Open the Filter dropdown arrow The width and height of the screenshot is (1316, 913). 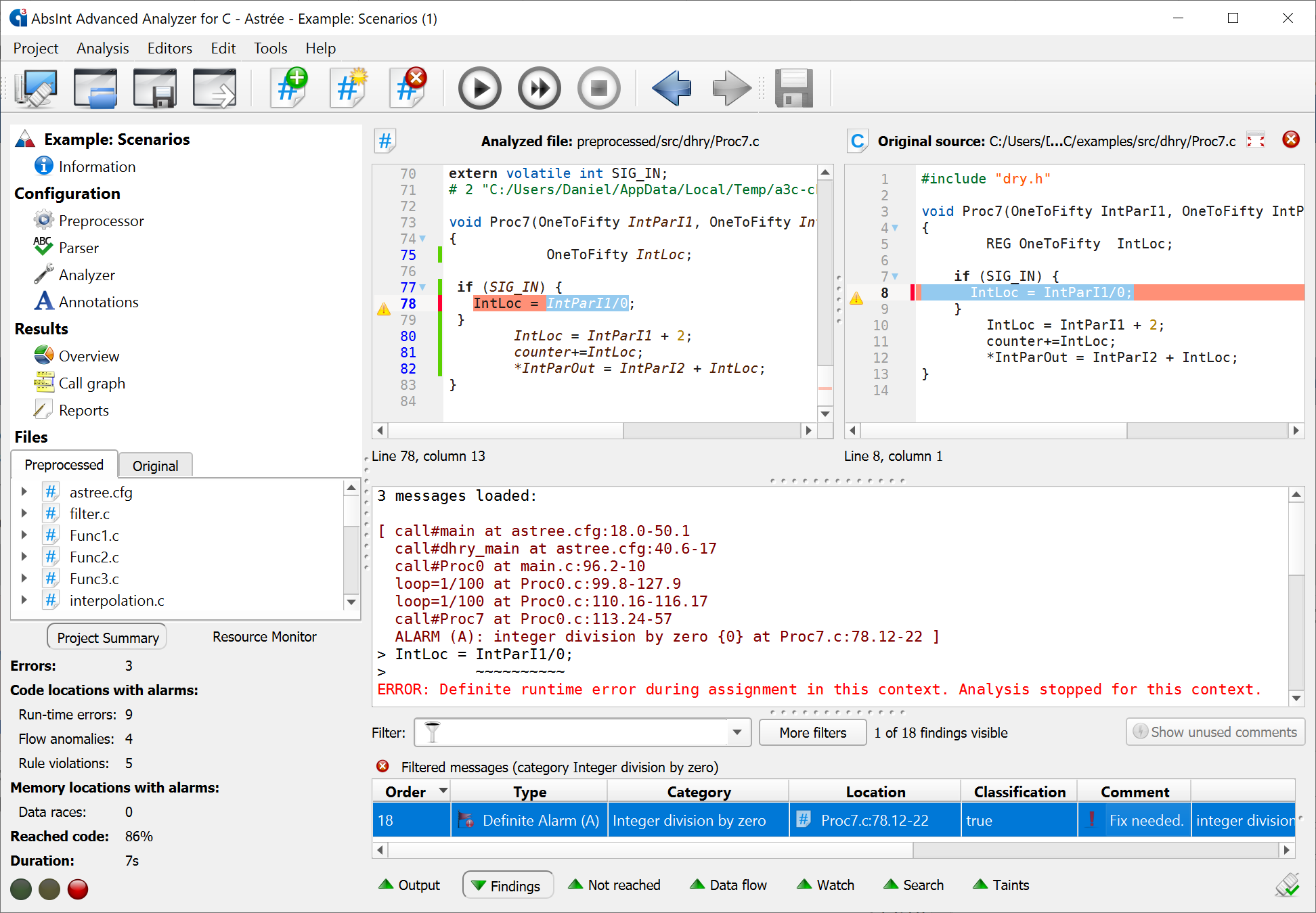pos(737,732)
